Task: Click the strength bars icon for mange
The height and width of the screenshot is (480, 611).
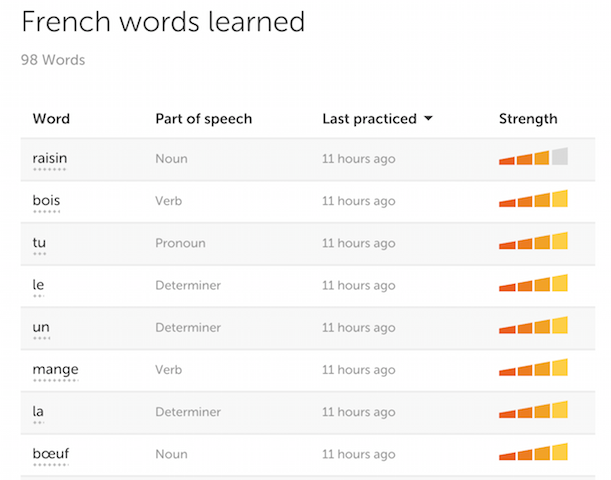Action: pyautogui.click(x=533, y=369)
